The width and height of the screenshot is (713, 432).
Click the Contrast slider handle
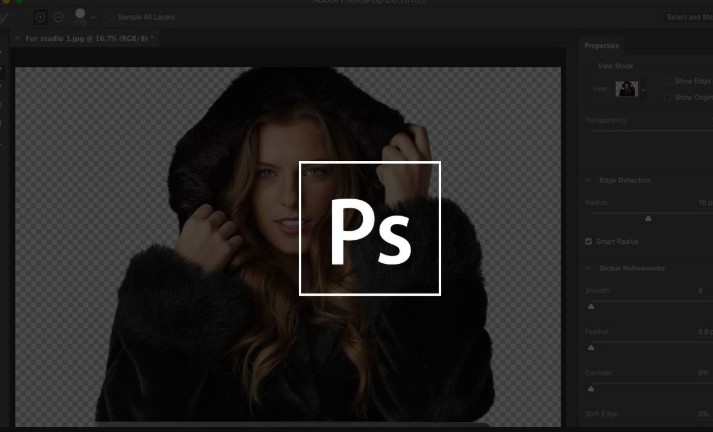[591, 389]
